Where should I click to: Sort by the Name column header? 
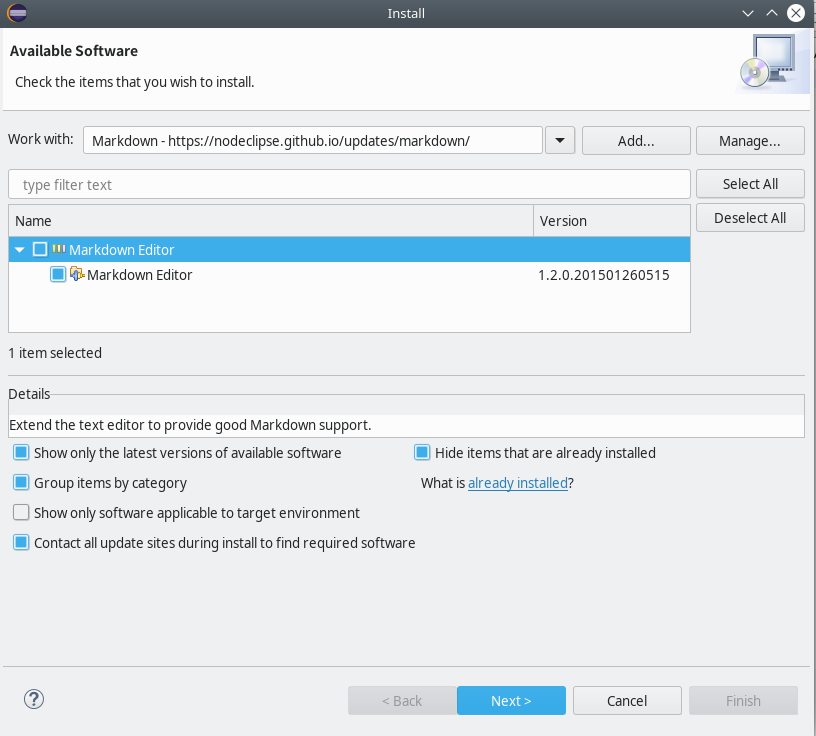point(271,221)
